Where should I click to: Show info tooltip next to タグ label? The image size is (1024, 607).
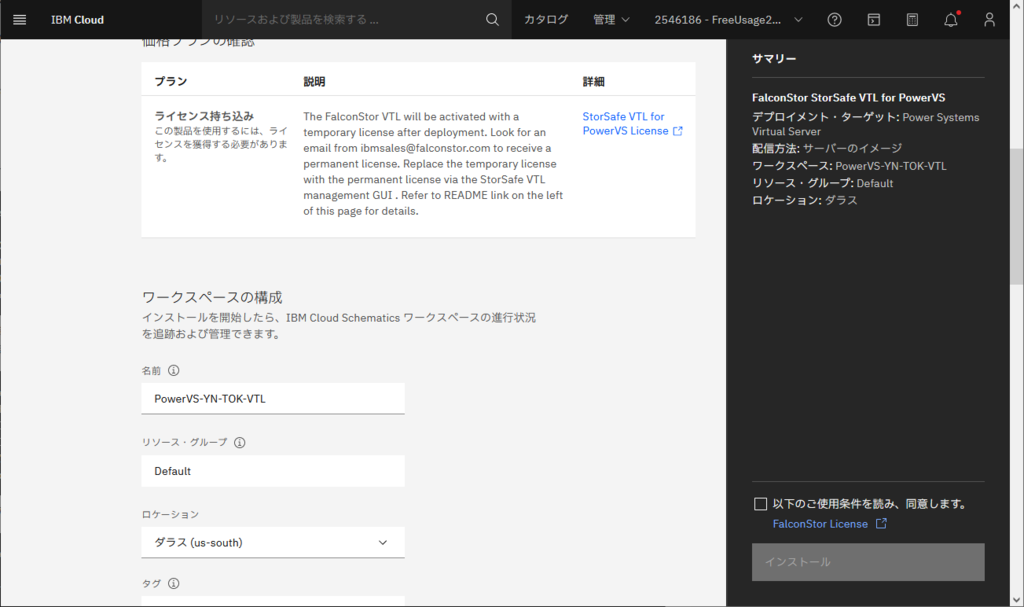pyautogui.click(x=173, y=583)
